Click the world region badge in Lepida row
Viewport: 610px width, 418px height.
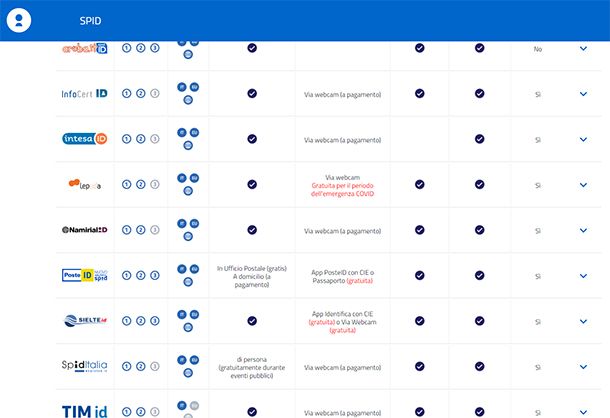(x=188, y=191)
